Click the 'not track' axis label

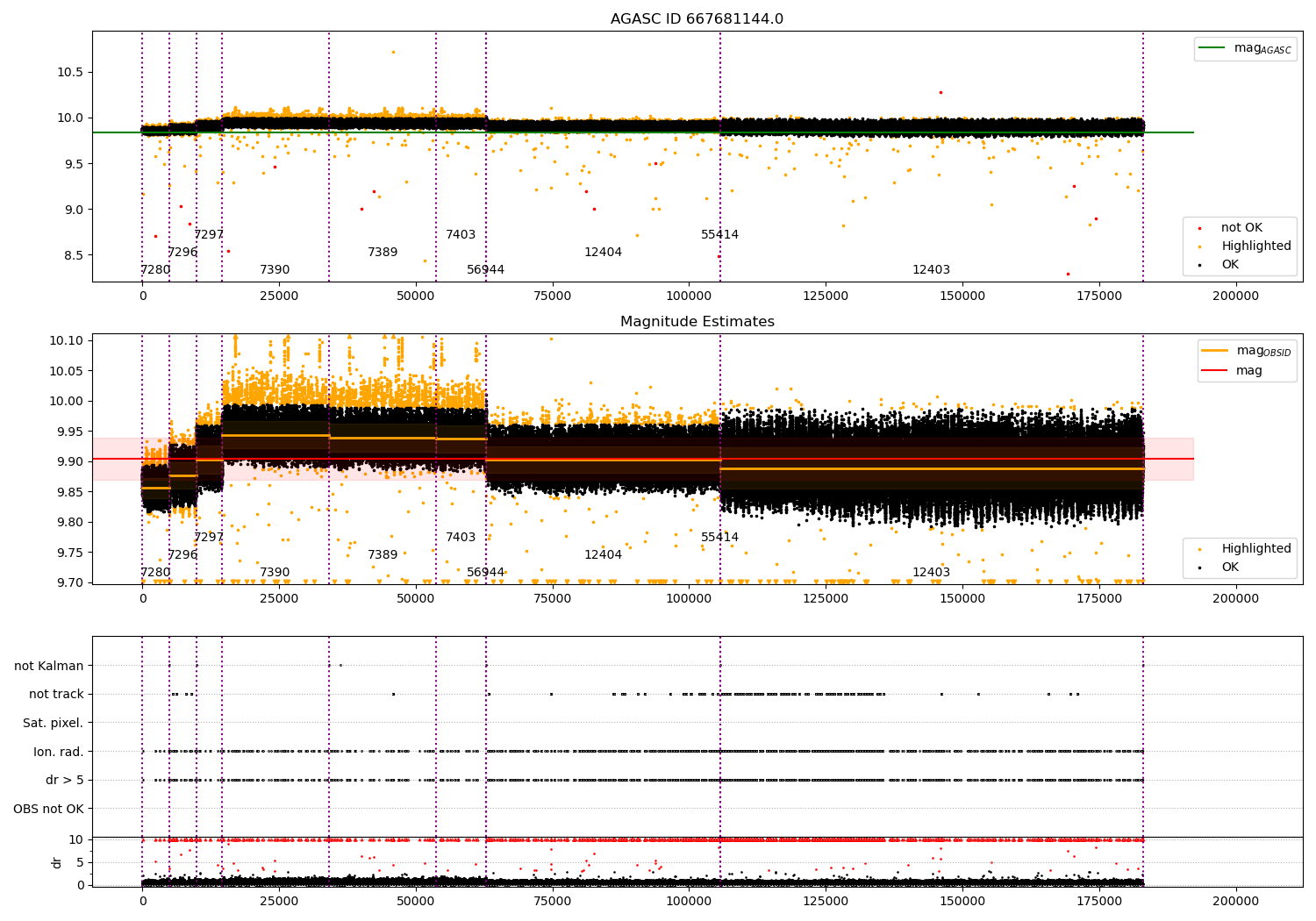coord(56,694)
